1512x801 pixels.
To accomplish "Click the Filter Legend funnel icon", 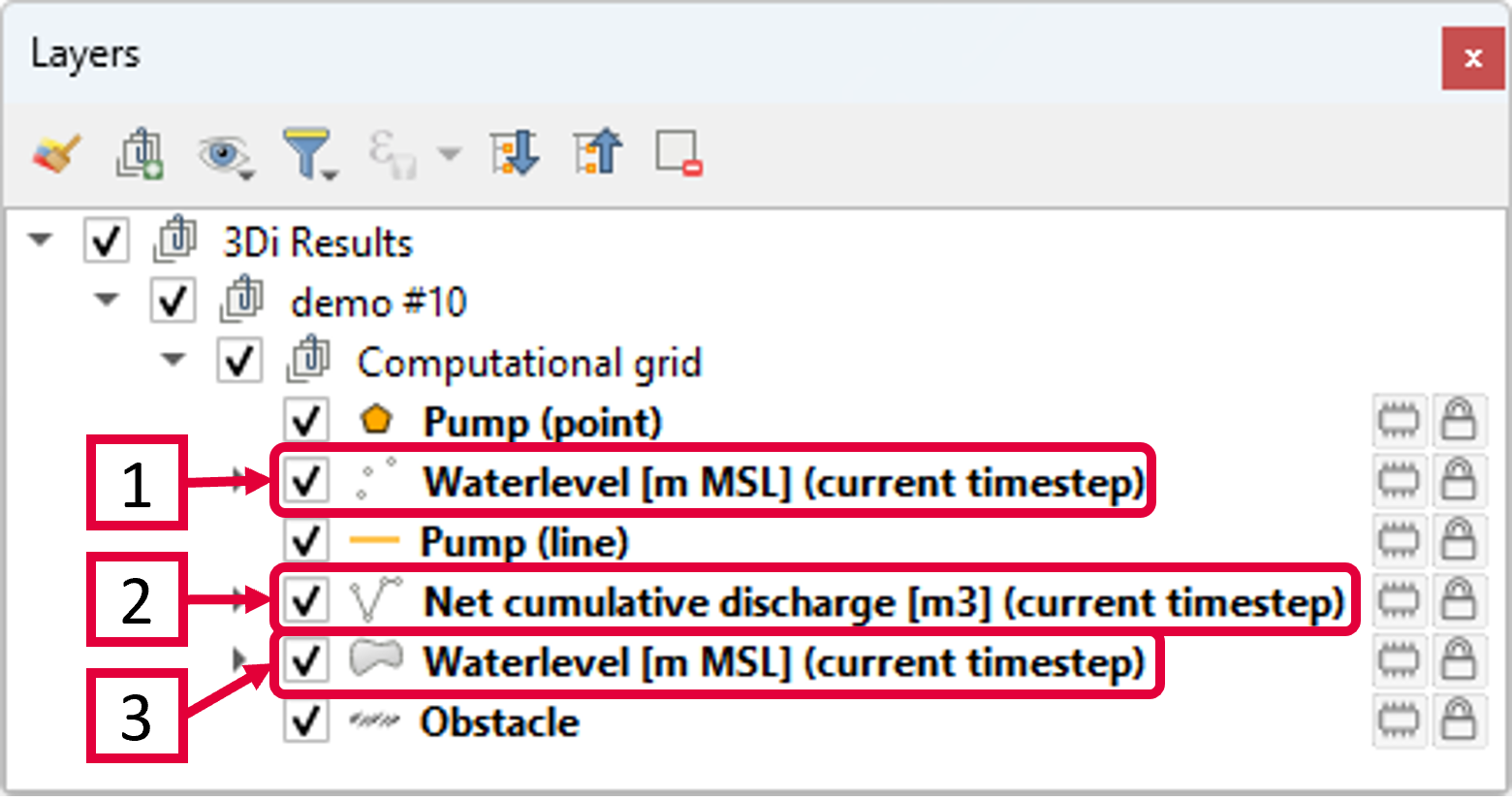I will [x=308, y=153].
